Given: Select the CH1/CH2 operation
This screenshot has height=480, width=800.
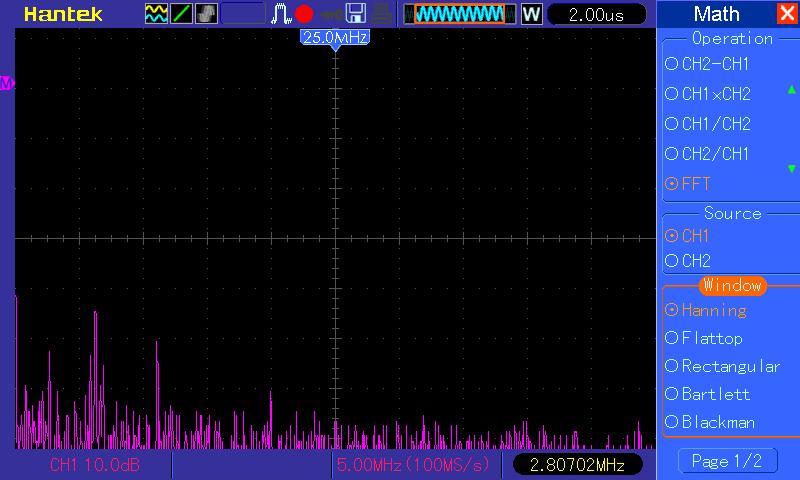Looking at the screenshot, I should click(x=708, y=124).
